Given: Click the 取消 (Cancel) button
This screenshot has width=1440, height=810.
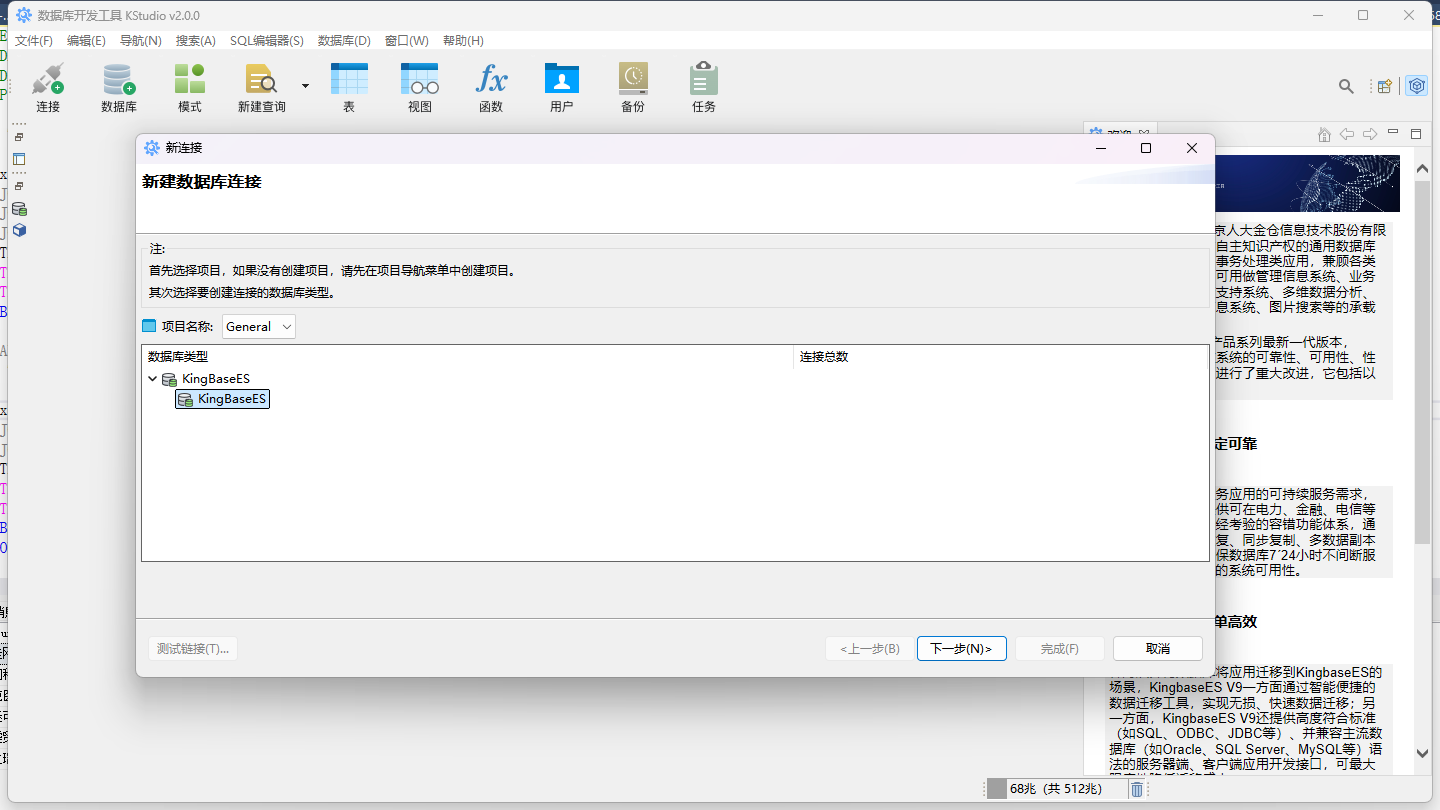Looking at the screenshot, I should (x=1157, y=648).
